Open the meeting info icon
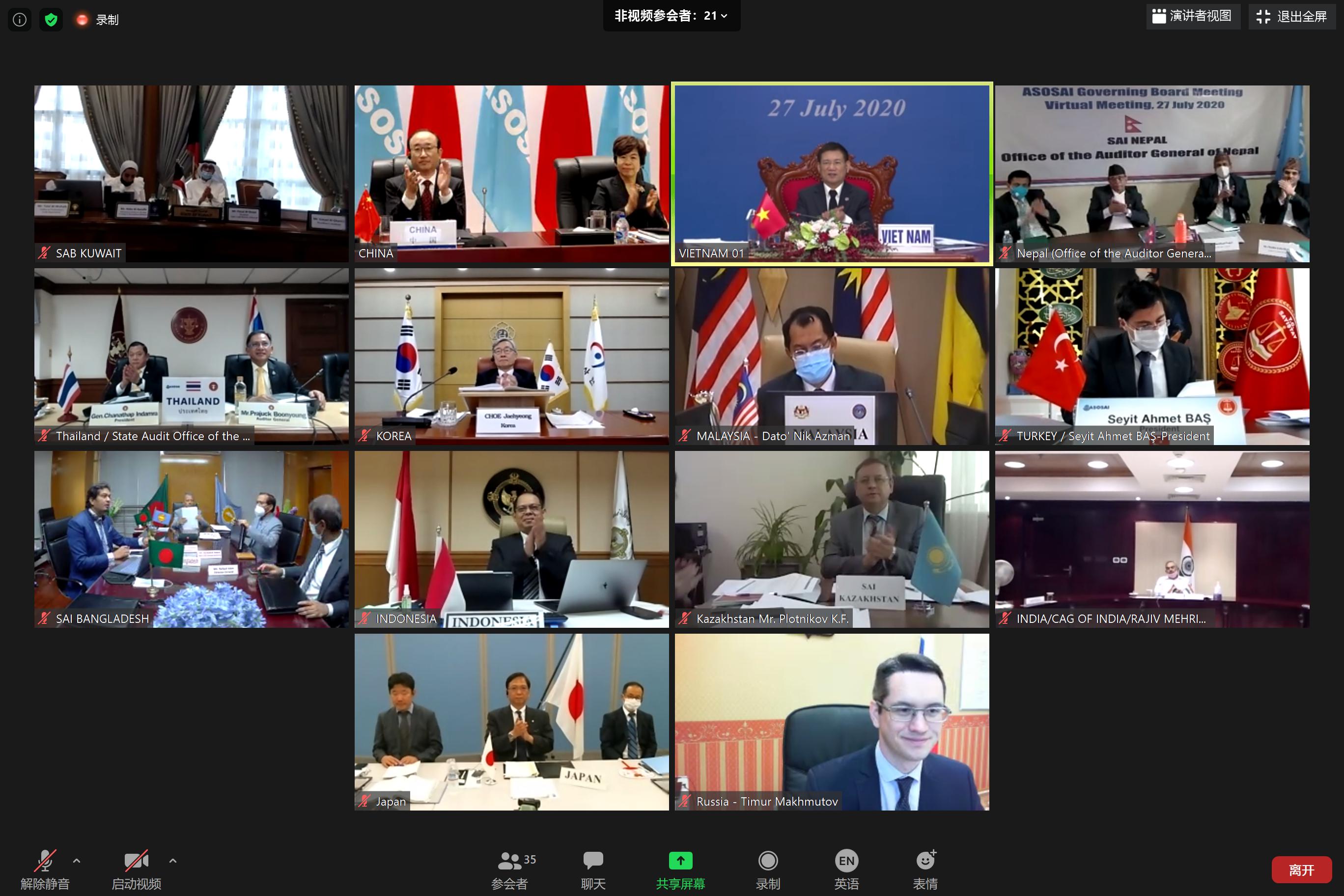Screen dimensions: 1344x896 click(x=20, y=20)
